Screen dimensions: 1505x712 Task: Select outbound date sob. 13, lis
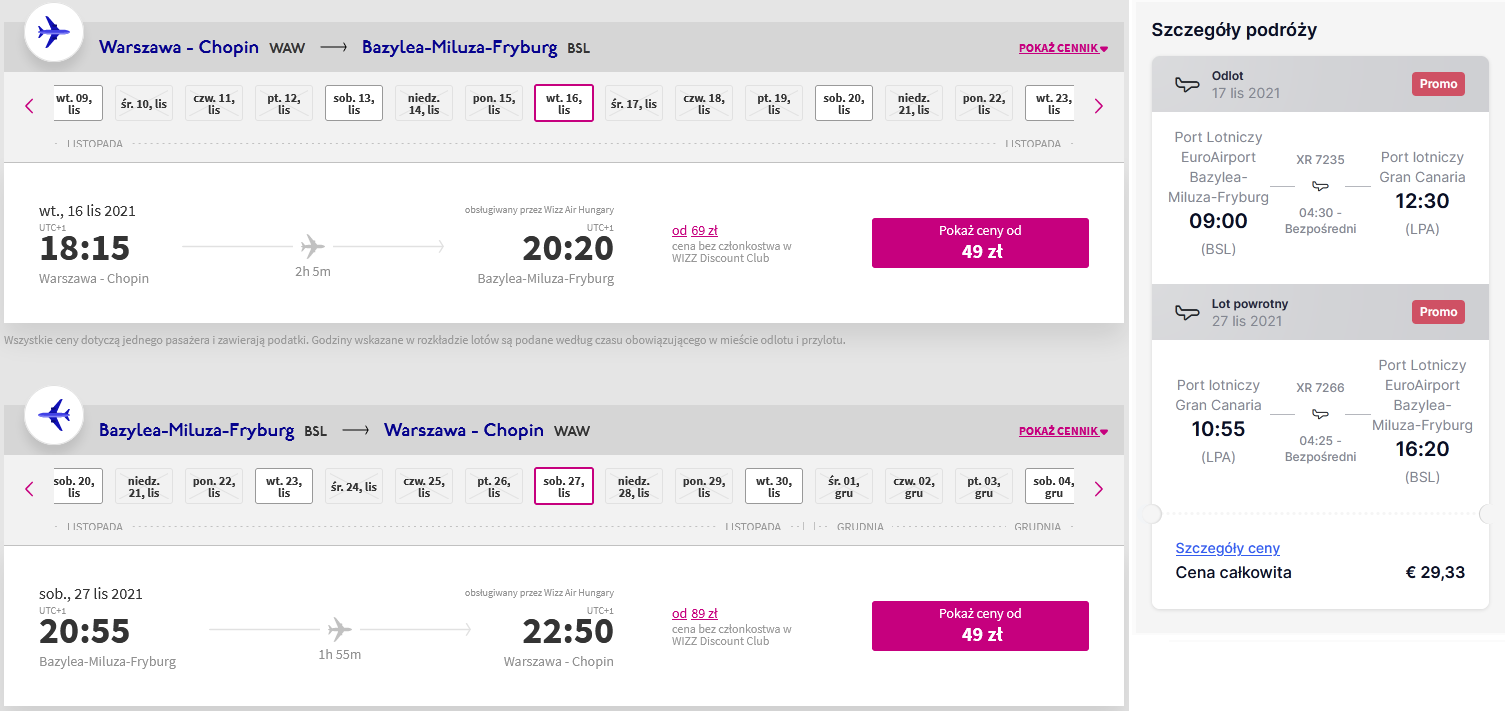click(354, 103)
